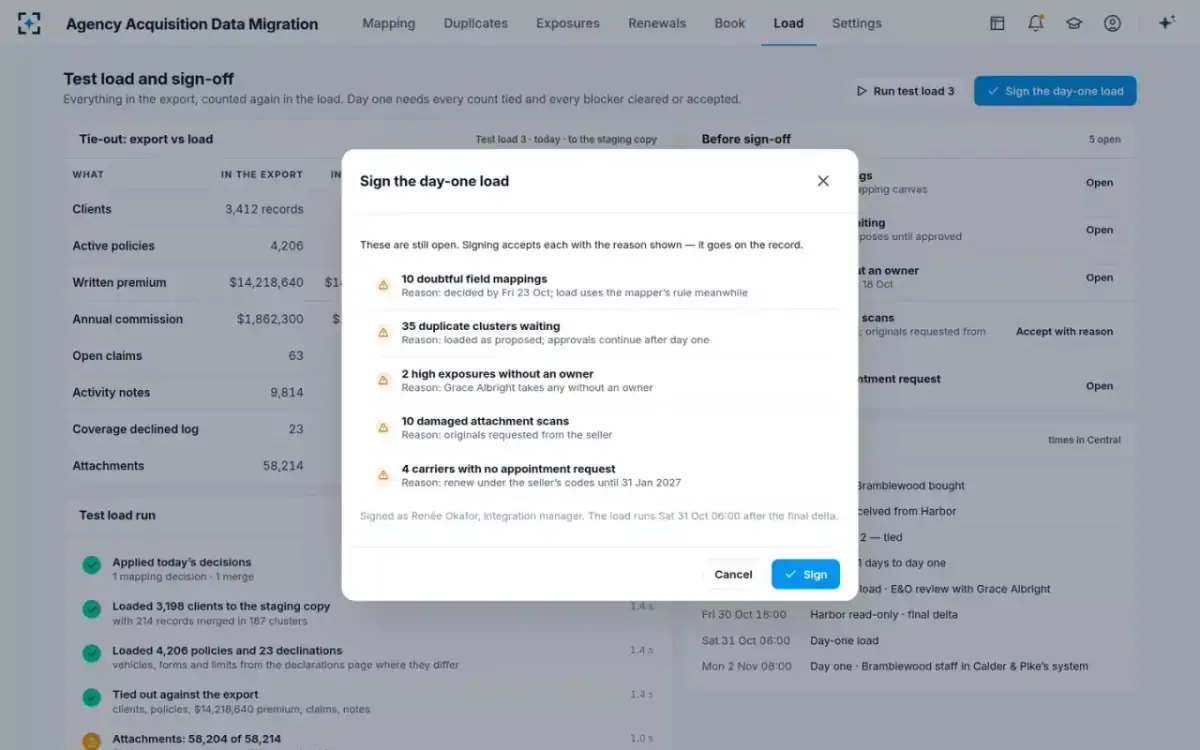
Task: Click green check for Applied today's decisions
Action: click(x=91, y=567)
